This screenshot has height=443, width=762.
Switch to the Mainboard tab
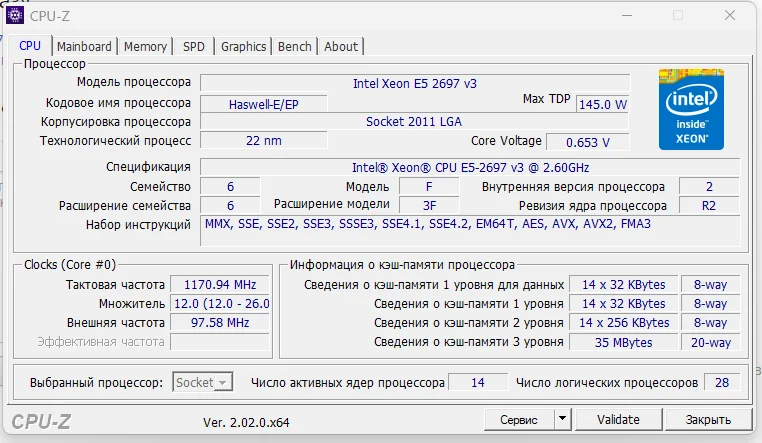coord(84,47)
